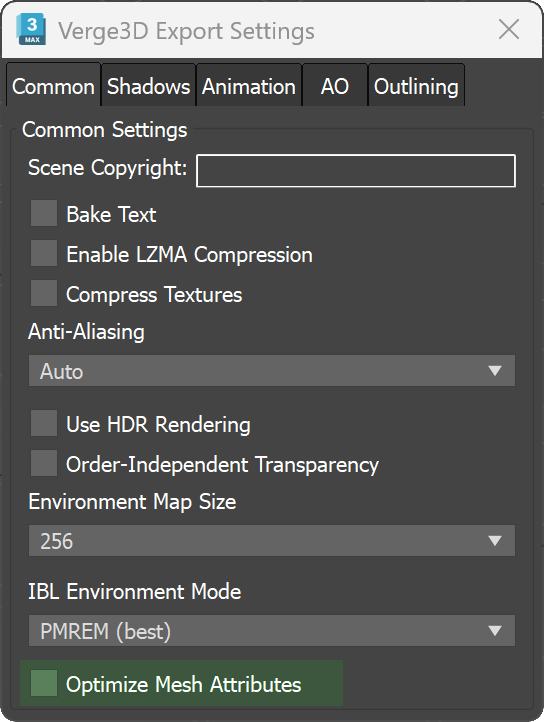Expand the Environment Map Size dropdown showing 256
Viewport: 544px width, 722px height.
[x=272, y=541]
